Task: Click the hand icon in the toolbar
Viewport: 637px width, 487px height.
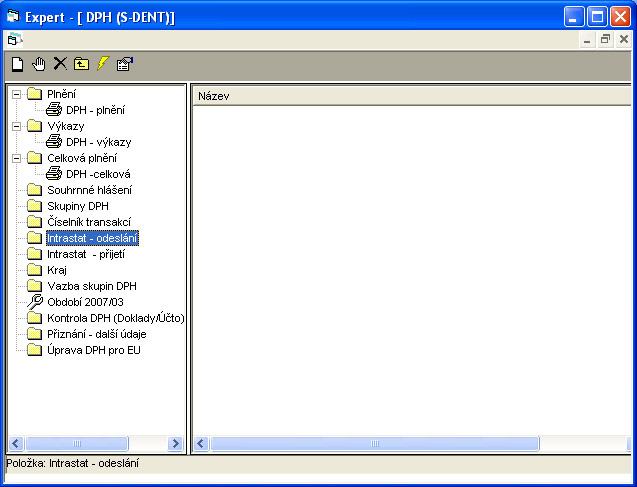Action: [x=39, y=64]
